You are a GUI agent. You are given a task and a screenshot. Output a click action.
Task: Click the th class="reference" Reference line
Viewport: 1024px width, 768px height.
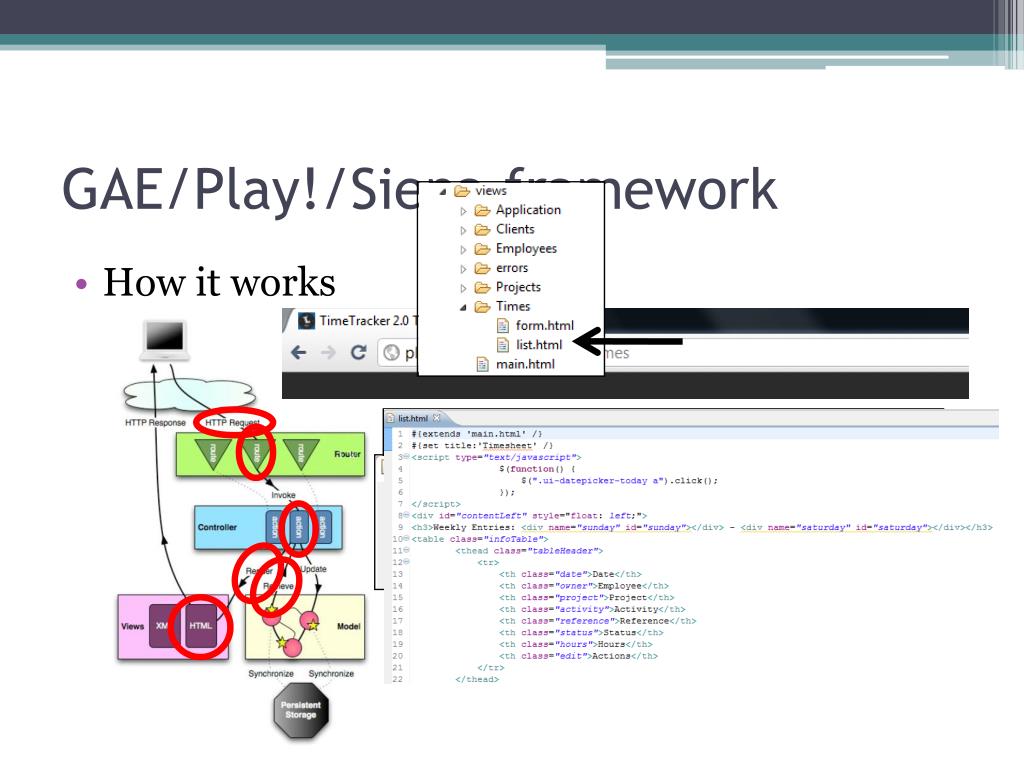(x=598, y=621)
